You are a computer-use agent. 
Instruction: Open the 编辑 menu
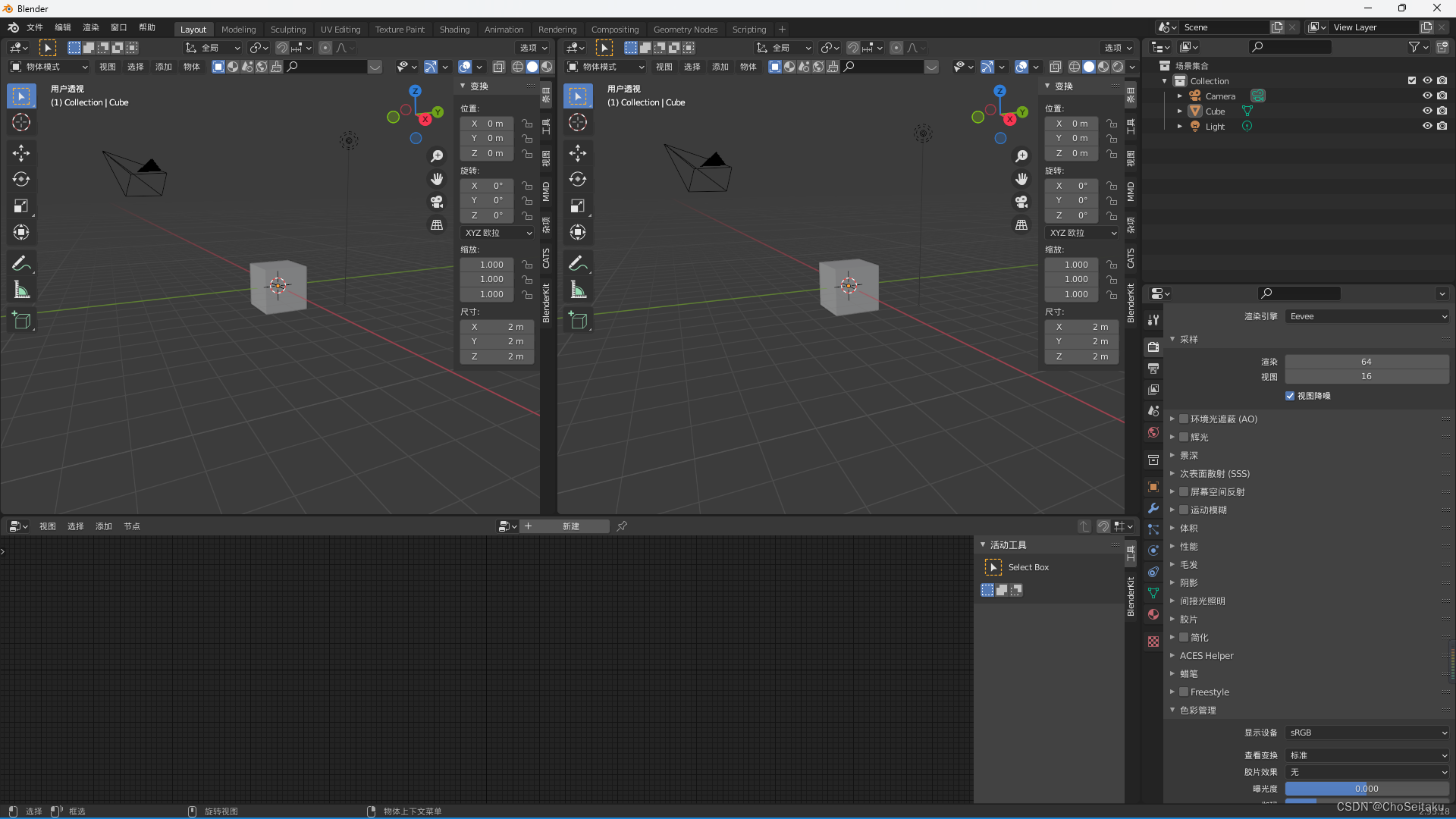(x=63, y=27)
